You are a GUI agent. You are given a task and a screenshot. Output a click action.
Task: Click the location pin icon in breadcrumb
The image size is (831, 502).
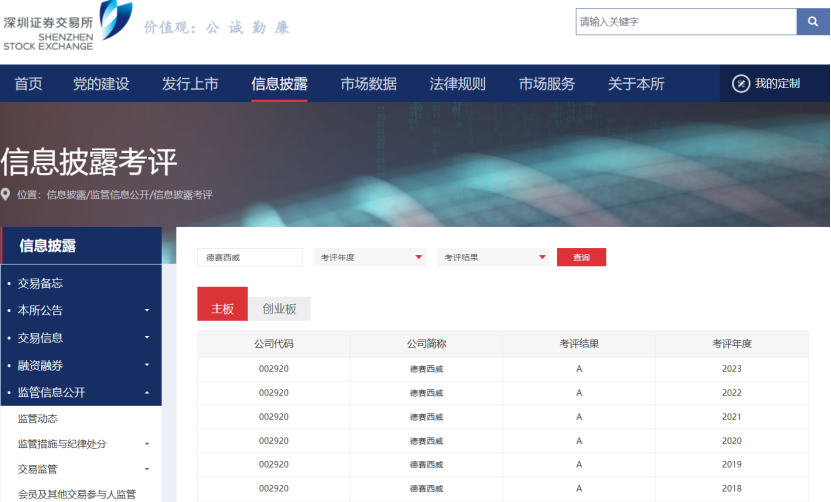pyautogui.click(x=6, y=194)
